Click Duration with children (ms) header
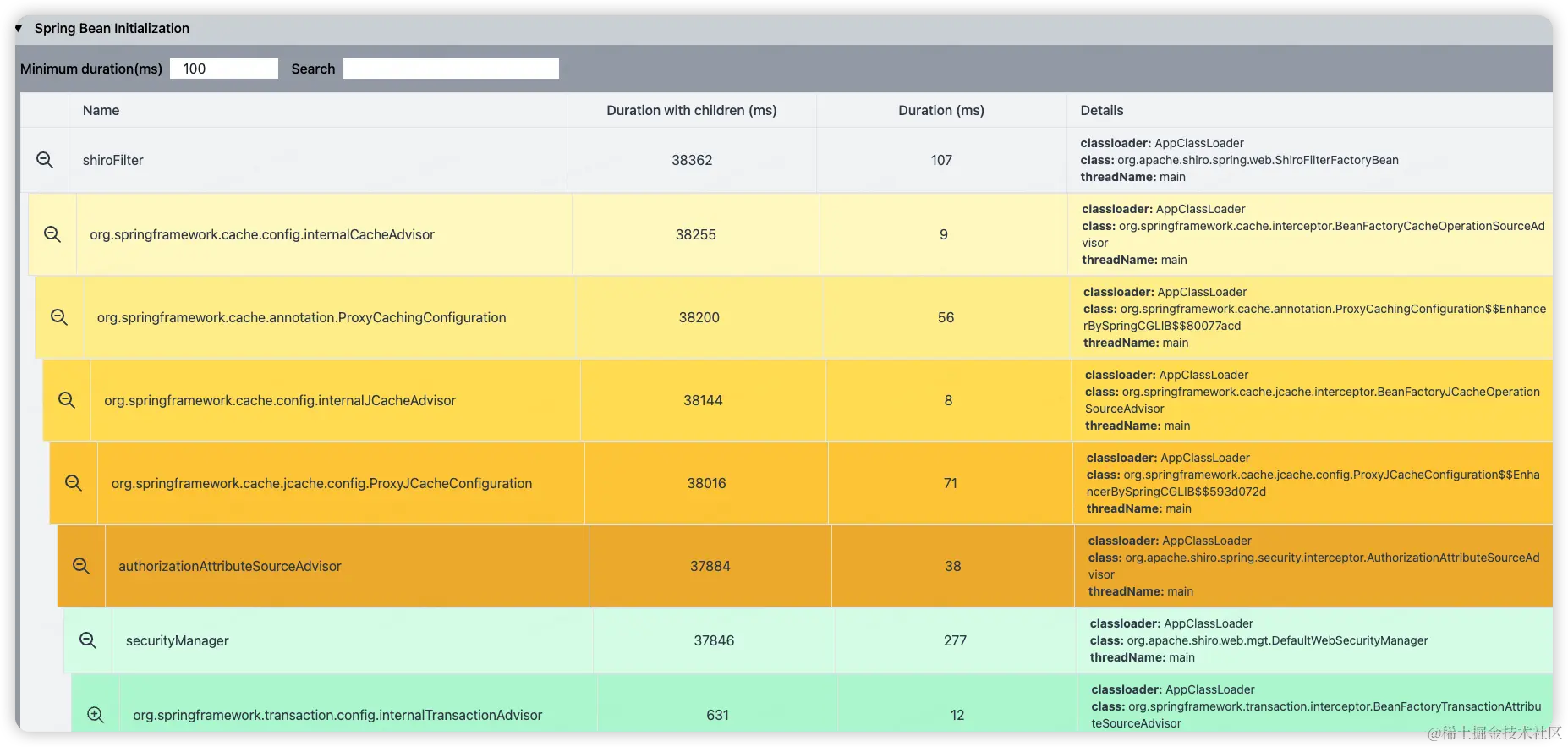The image size is (1568, 747). point(692,110)
